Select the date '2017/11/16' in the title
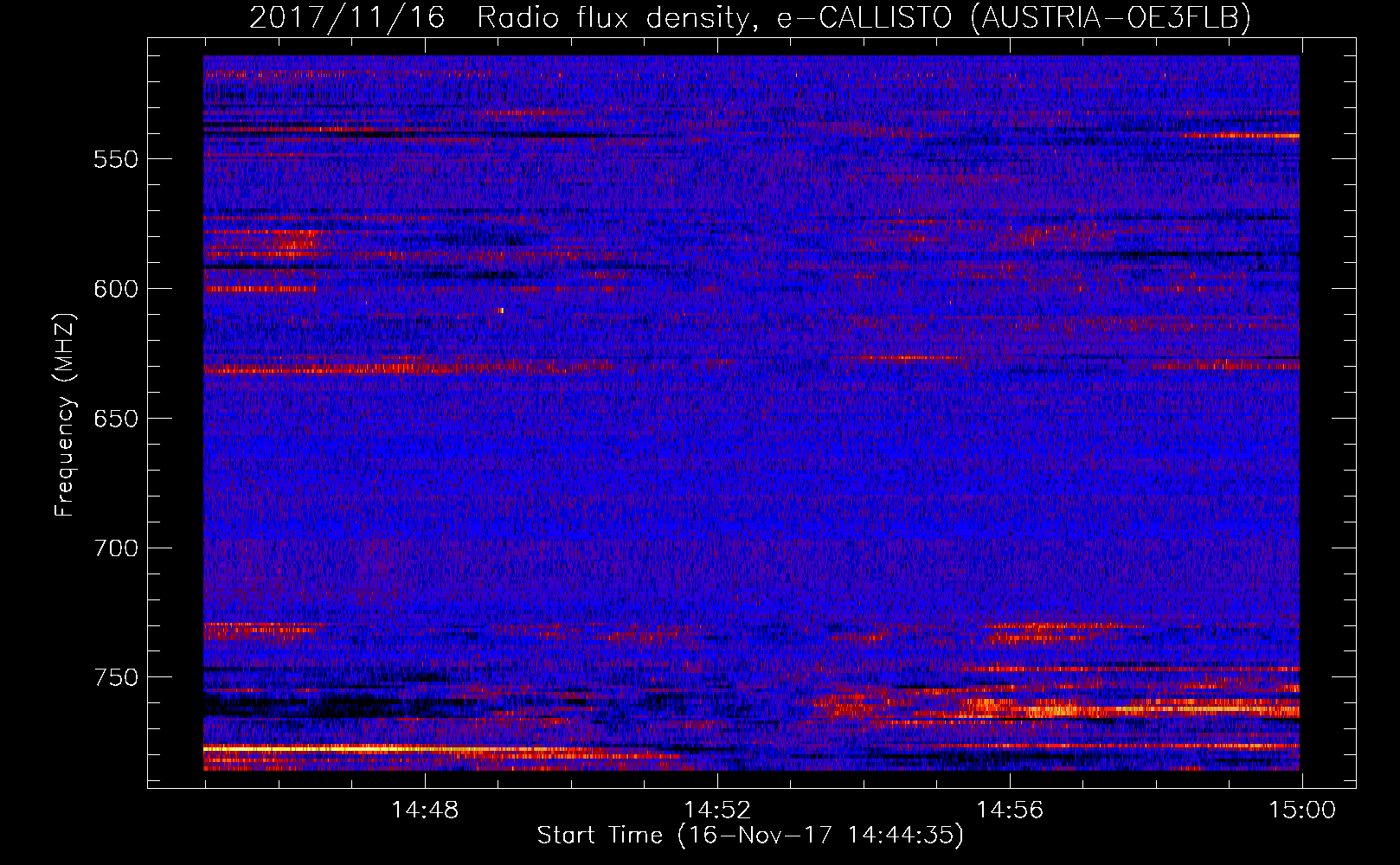This screenshot has width=1400, height=865. [347, 16]
